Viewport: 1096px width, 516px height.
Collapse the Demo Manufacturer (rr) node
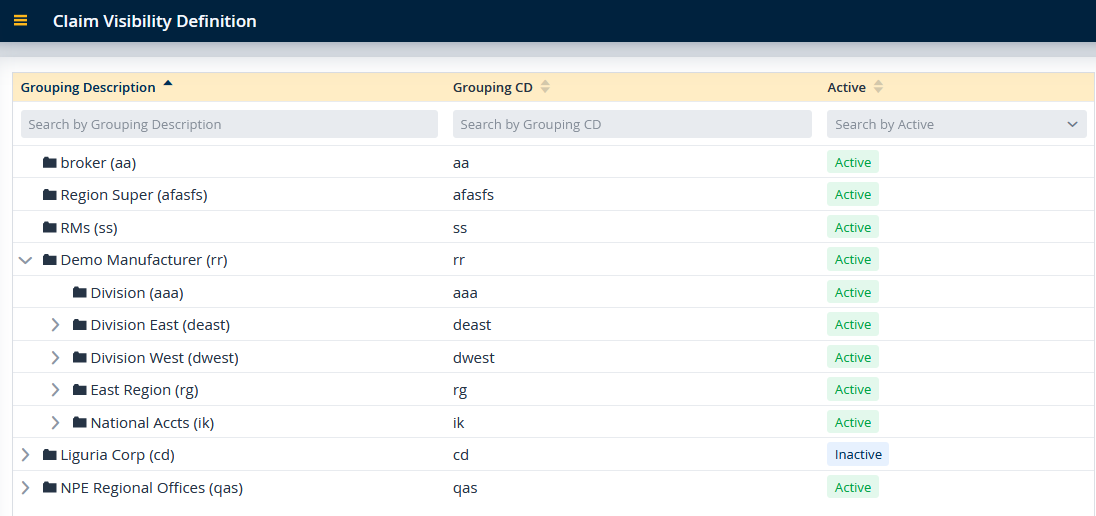[26, 260]
